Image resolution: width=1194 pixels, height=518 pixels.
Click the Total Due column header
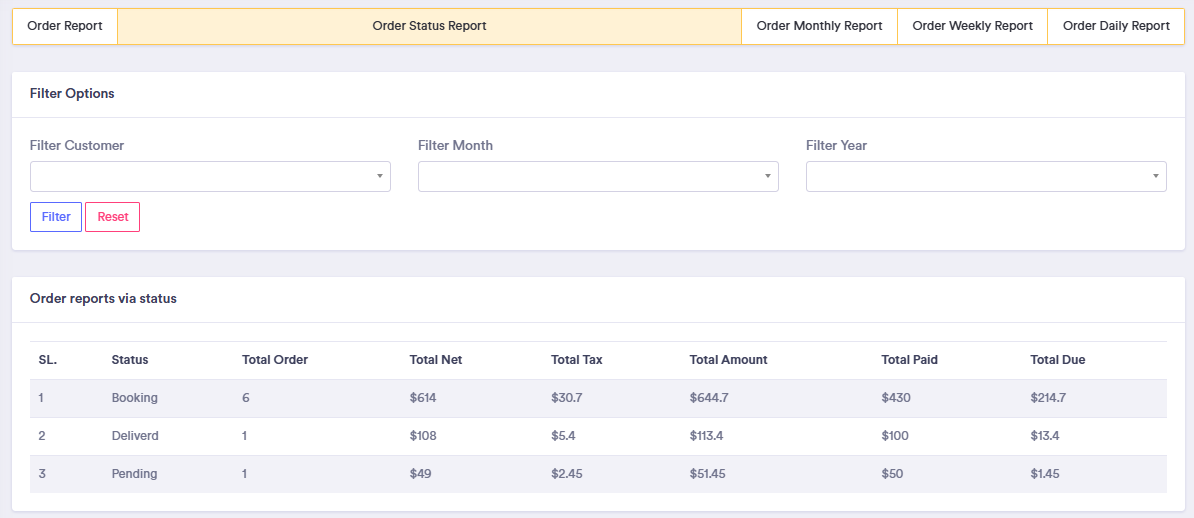click(x=1058, y=360)
